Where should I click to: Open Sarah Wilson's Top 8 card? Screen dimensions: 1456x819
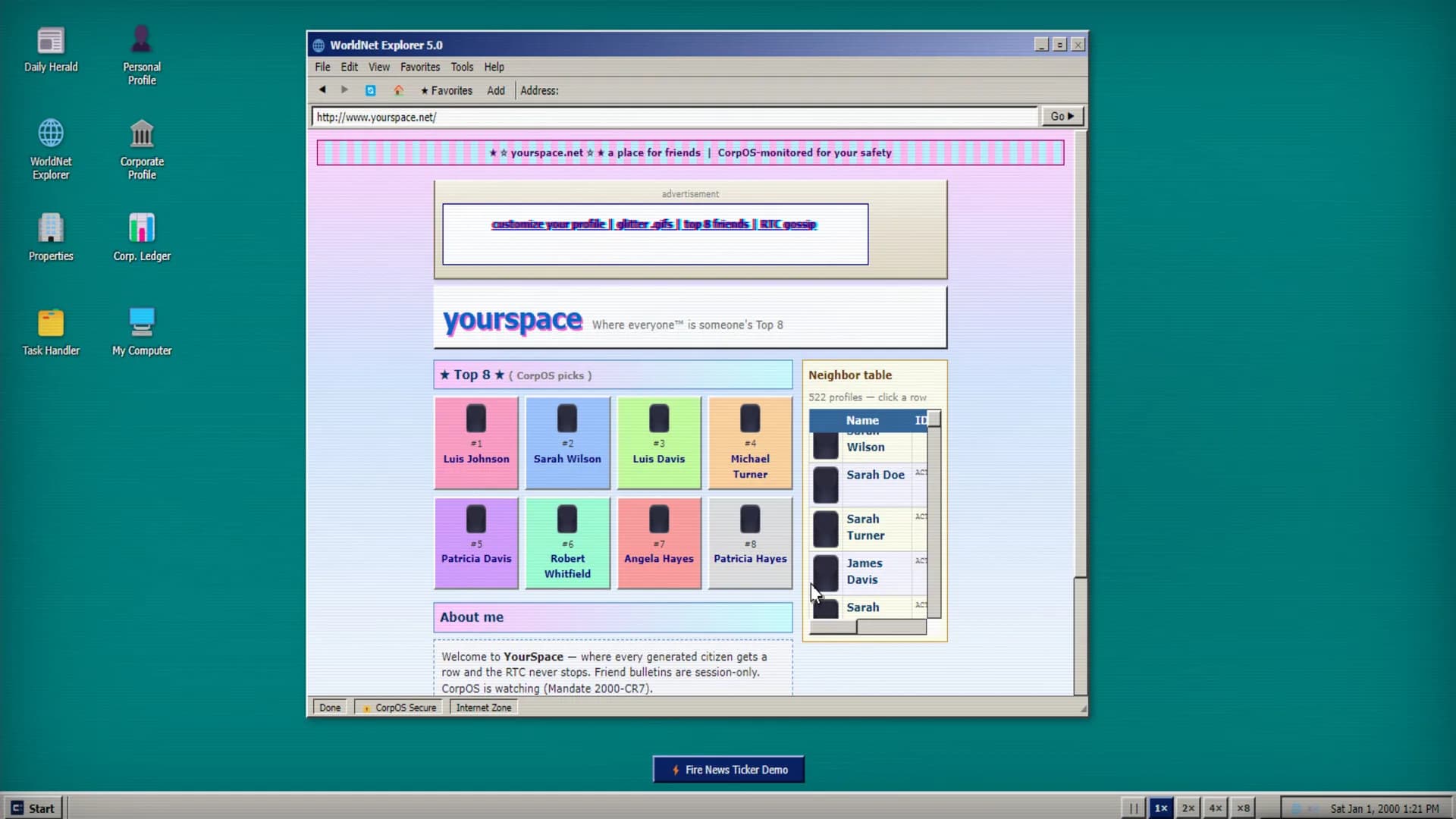tap(567, 443)
